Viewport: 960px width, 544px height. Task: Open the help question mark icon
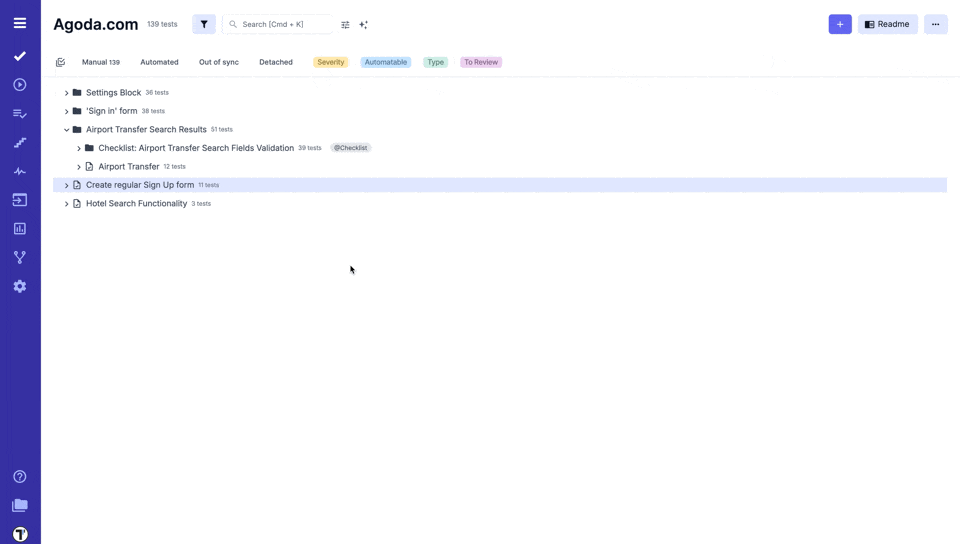[x=20, y=477]
